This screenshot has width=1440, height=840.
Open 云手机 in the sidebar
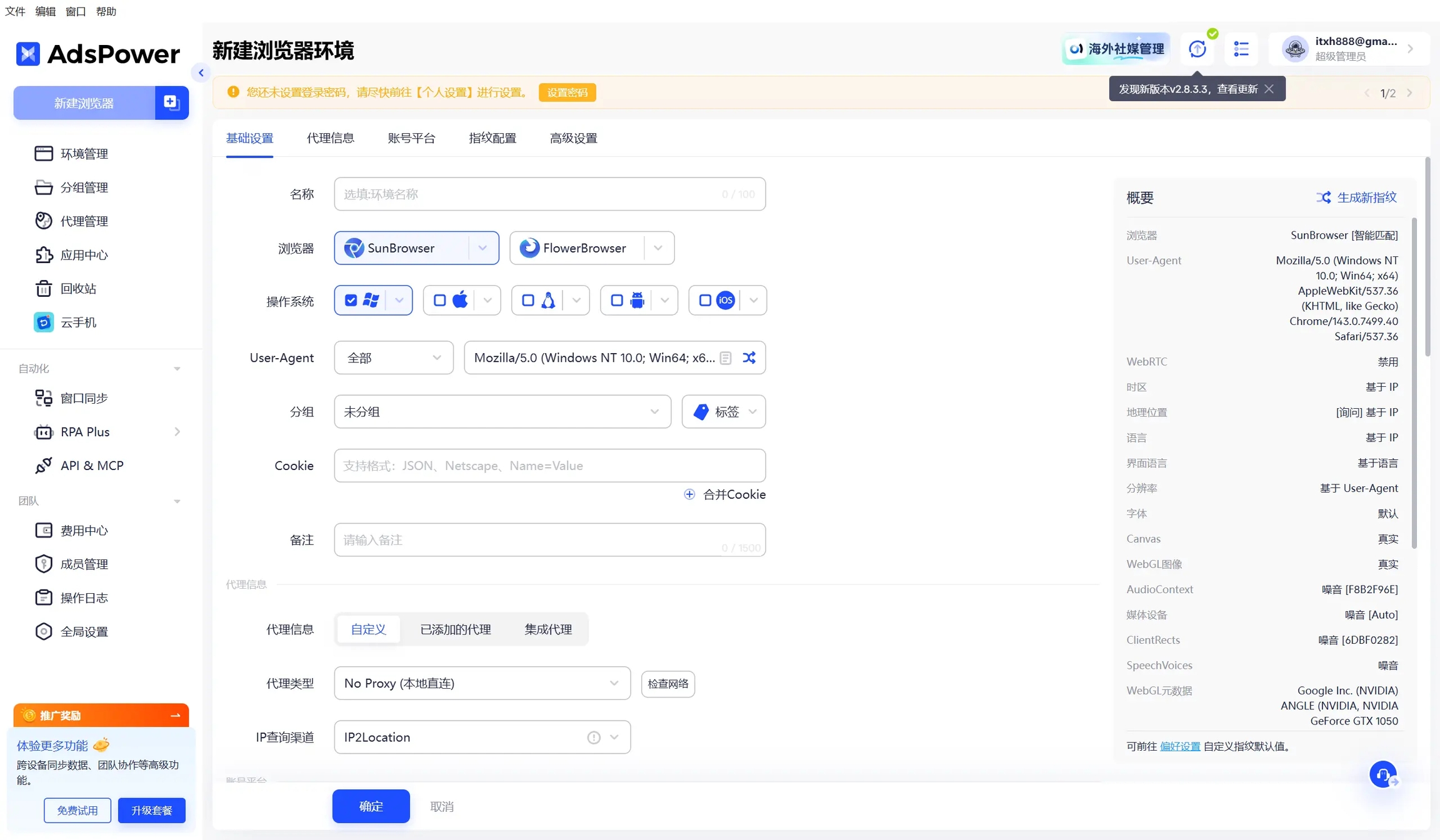(78, 322)
